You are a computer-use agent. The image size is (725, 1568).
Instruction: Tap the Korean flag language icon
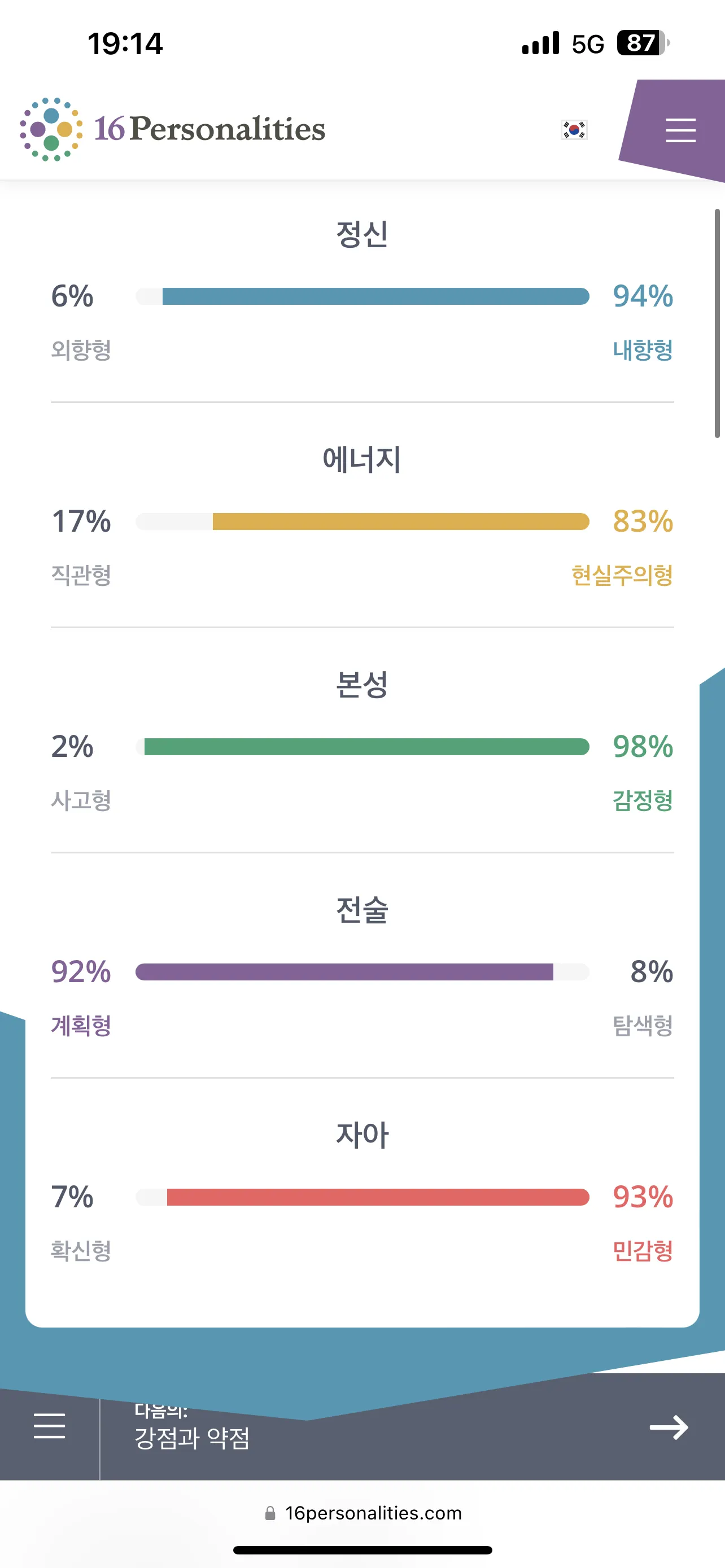tap(574, 130)
